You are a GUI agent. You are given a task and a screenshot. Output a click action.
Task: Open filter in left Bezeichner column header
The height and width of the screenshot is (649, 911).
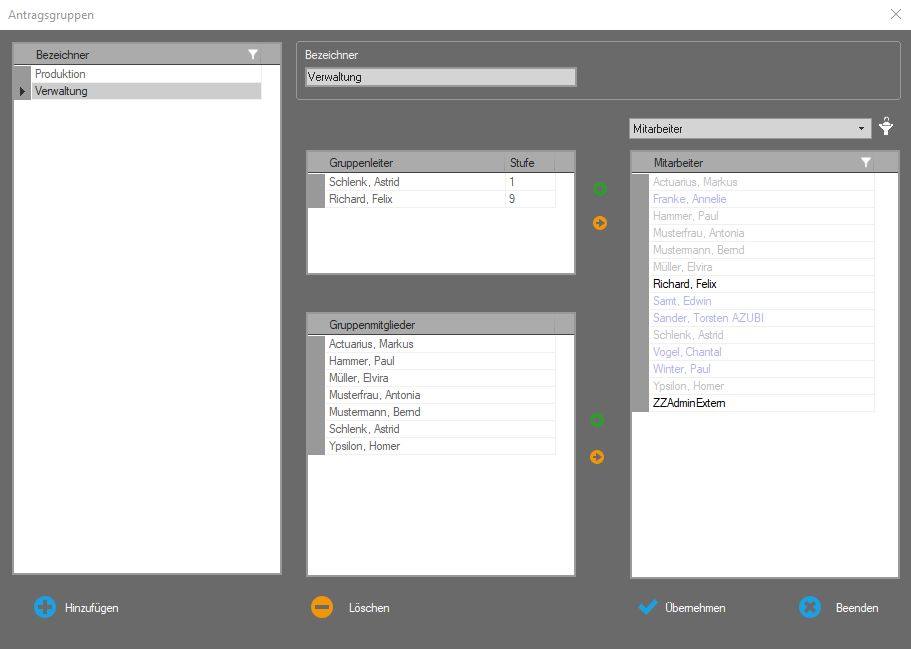point(253,55)
